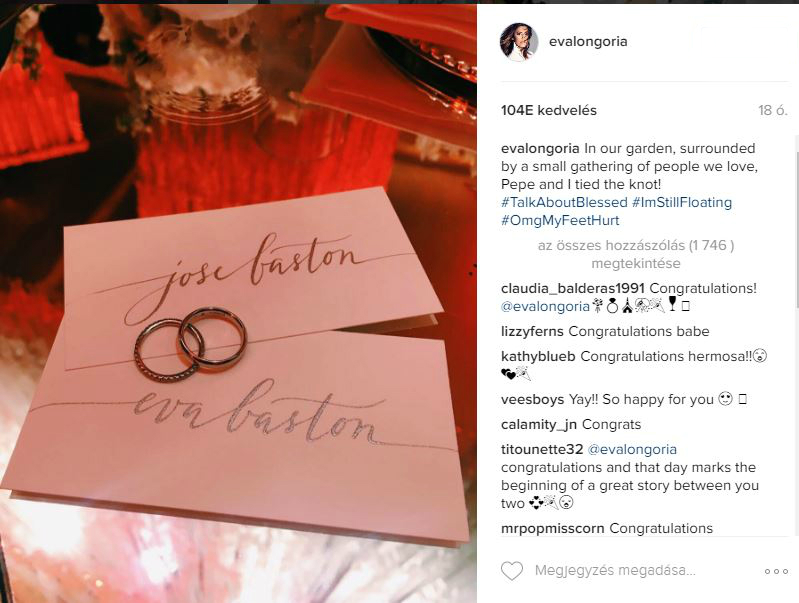Open evalongoria username in post header
Screen dimensions: 799x603
[588, 41]
